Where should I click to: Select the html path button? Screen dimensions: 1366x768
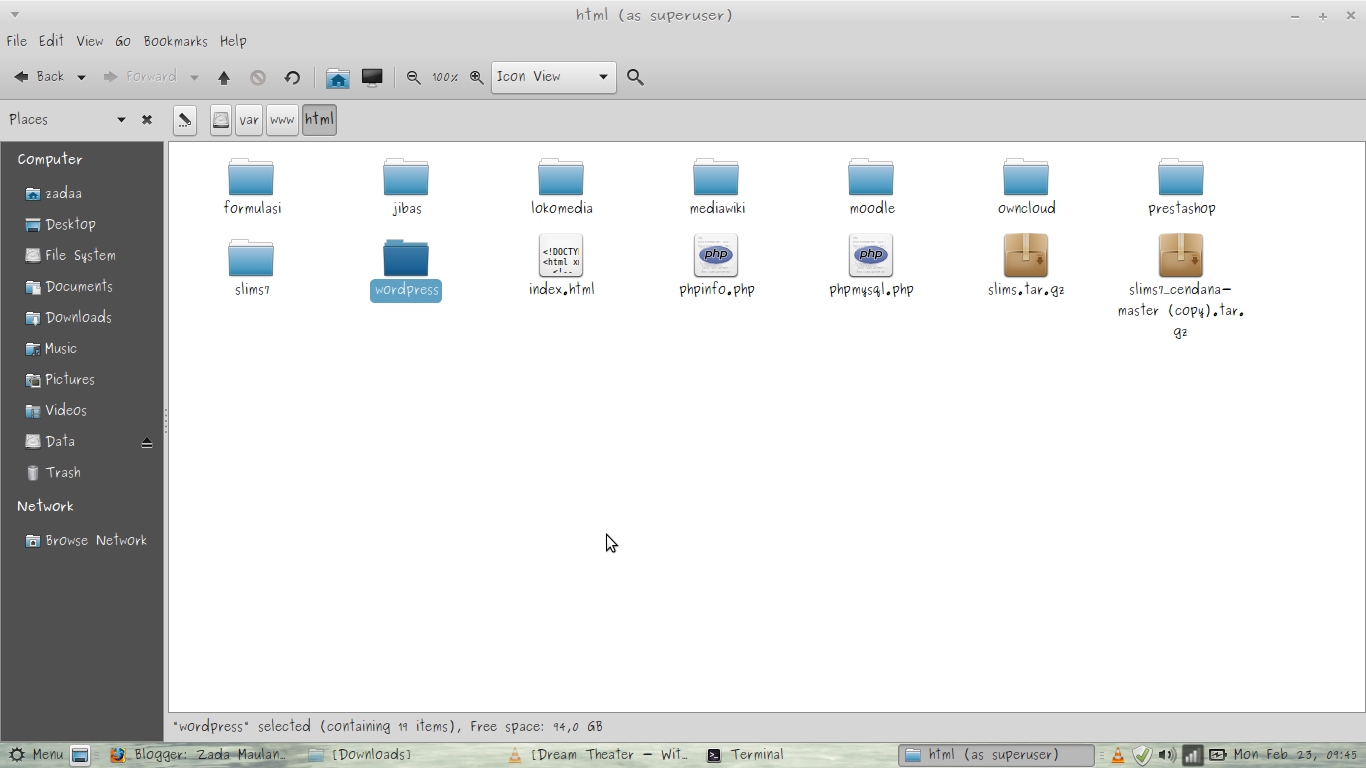tap(319, 120)
